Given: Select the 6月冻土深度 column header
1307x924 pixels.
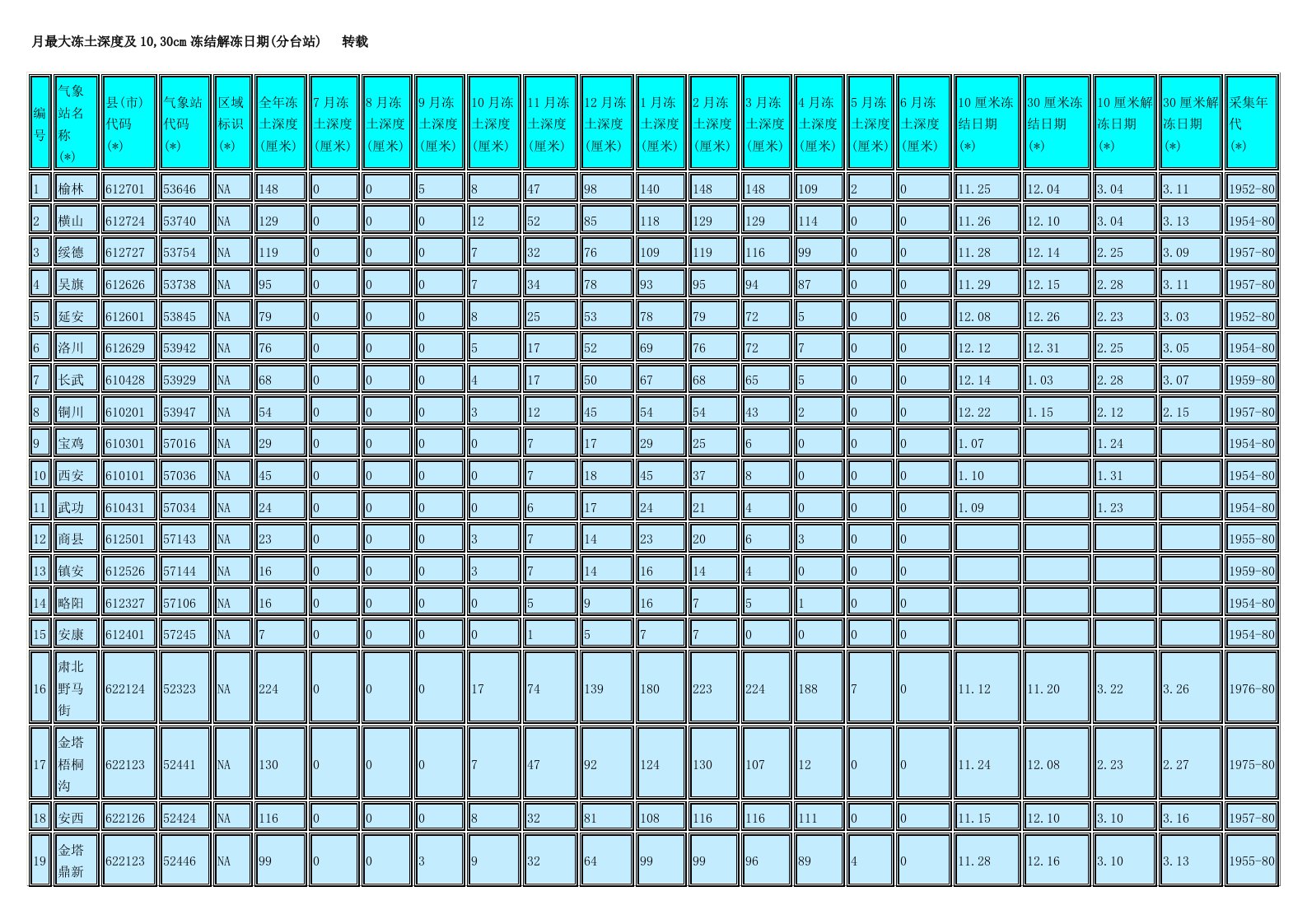Looking at the screenshot, I should 923,124.
